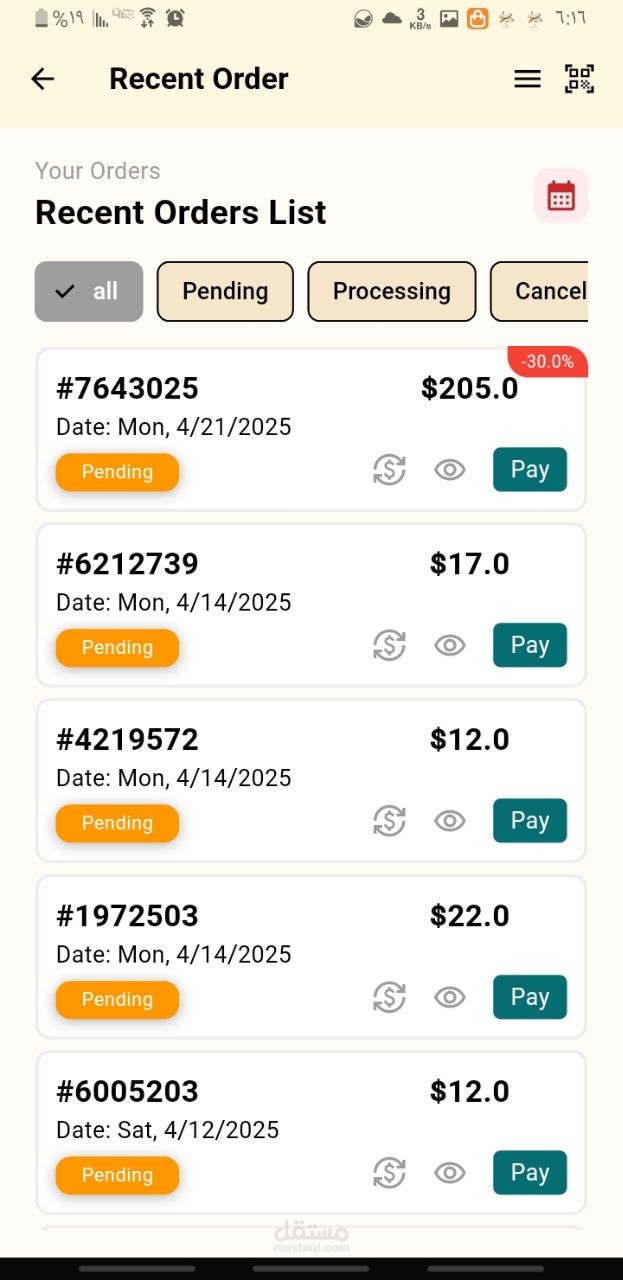Tap refund icon for order #6212739
Image resolution: width=623 pixels, height=1280 pixels.
coord(389,645)
